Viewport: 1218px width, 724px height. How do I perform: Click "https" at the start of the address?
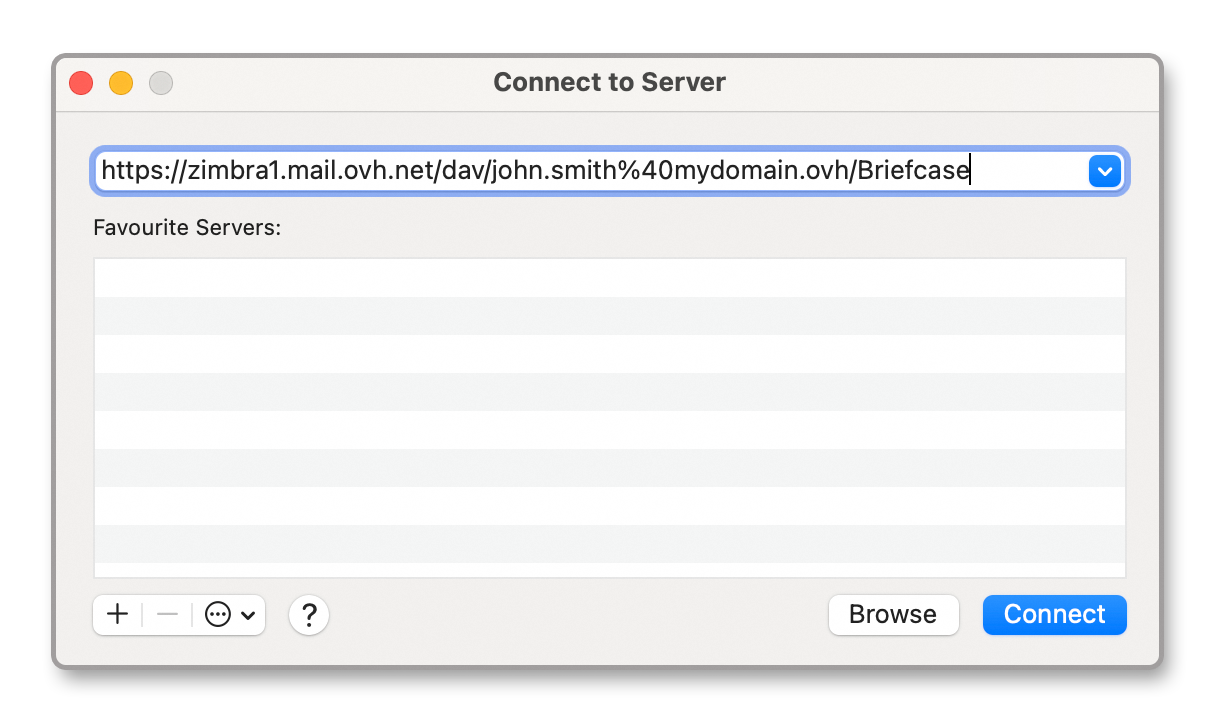128,171
